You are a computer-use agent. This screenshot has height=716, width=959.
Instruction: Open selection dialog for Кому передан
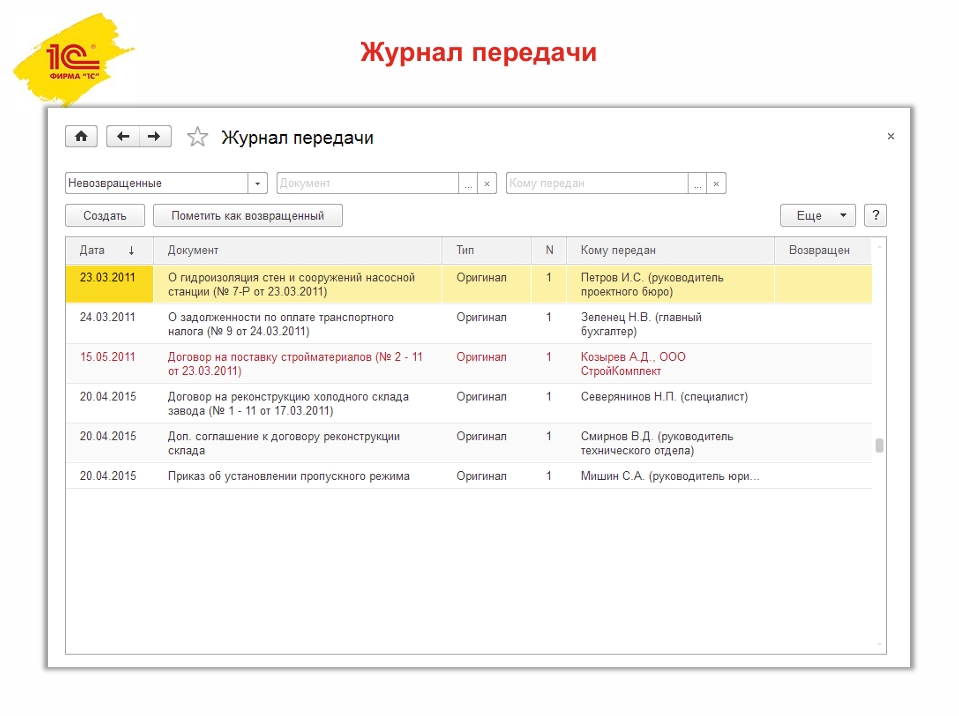(x=697, y=184)
